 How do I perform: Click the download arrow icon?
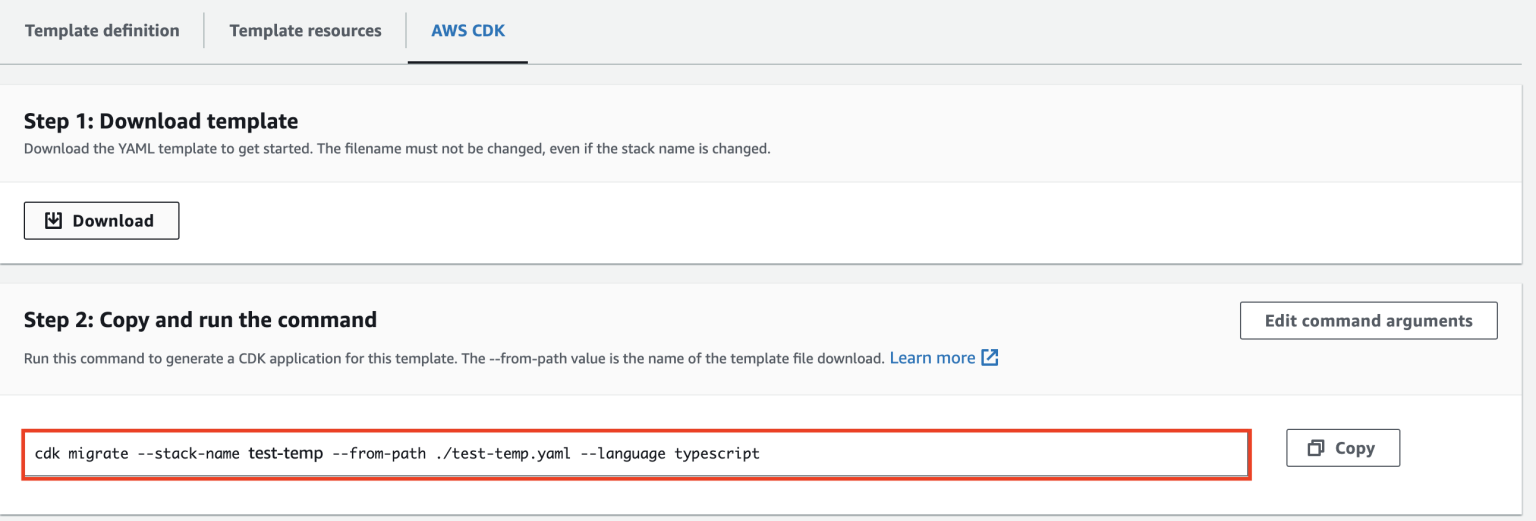click(x=54, y=221)
